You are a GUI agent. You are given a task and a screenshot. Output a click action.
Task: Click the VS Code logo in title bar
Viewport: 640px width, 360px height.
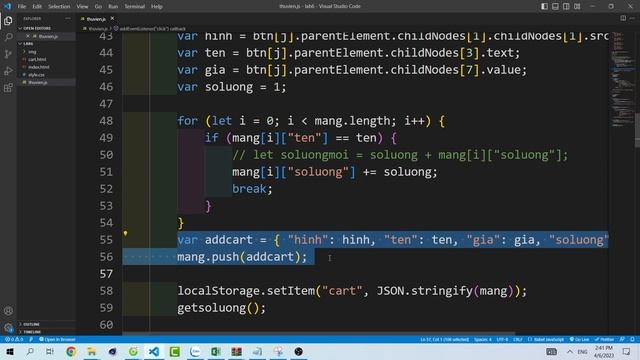[x=7, y=6]
